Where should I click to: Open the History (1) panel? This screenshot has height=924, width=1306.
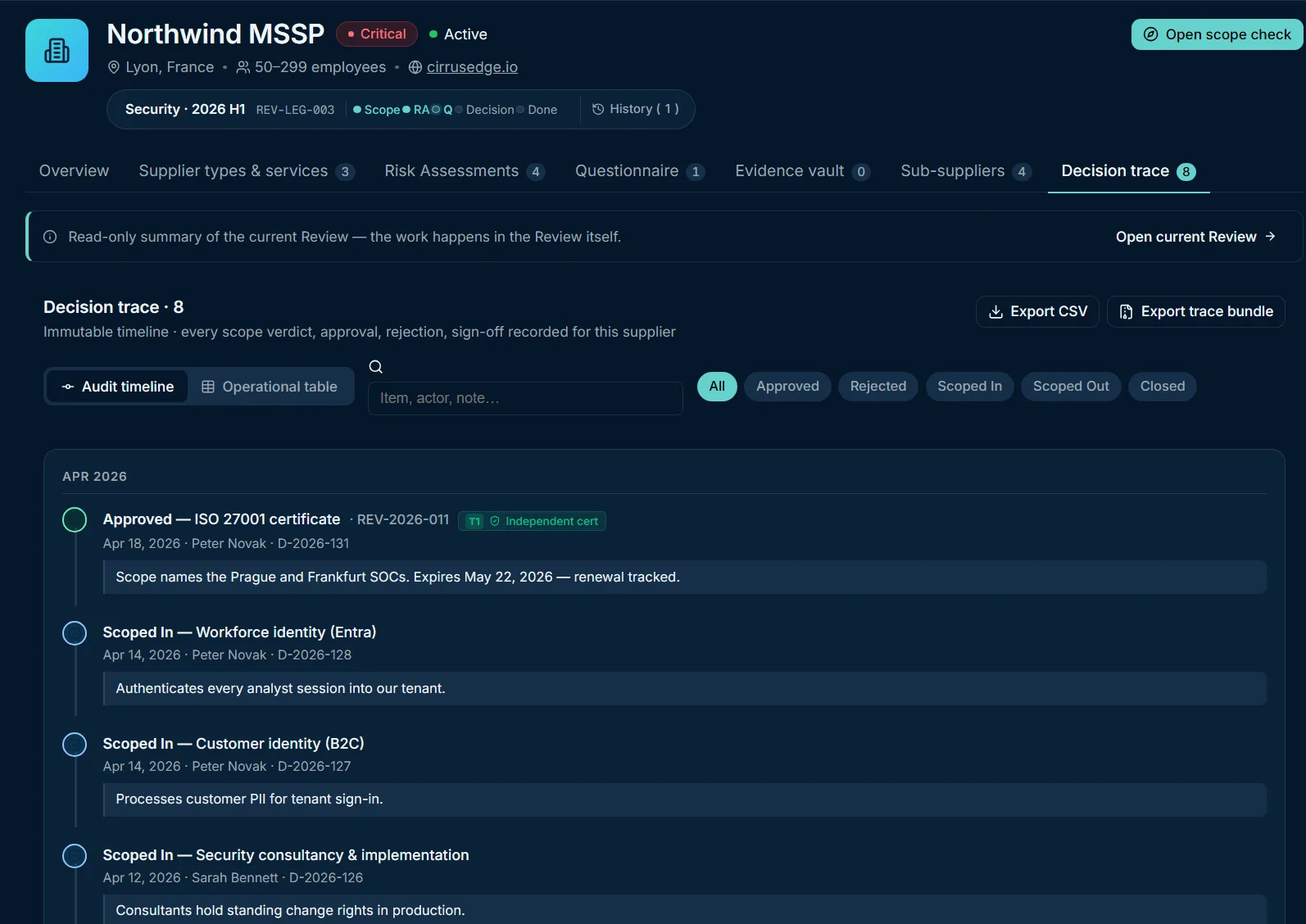point(636,109)
